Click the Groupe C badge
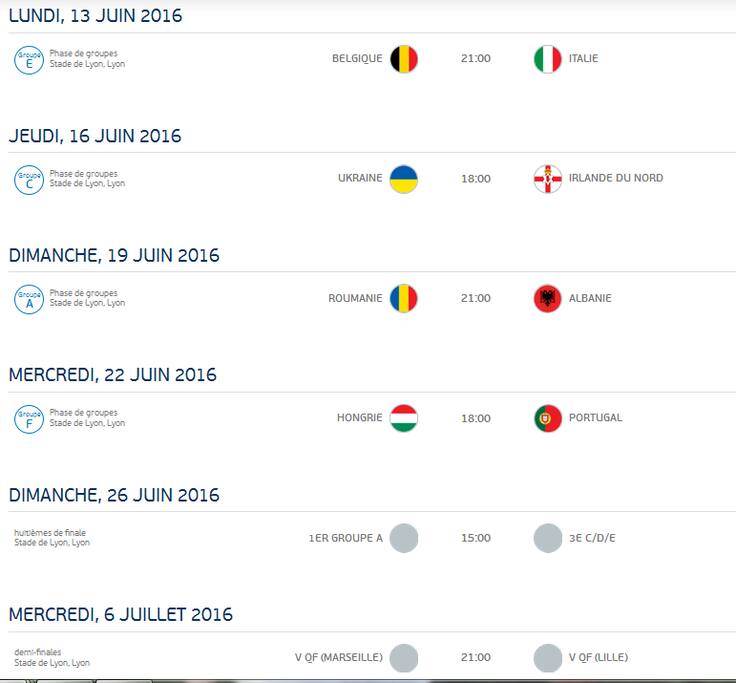This screenshot has width=736, height=683. pos(29,180)
